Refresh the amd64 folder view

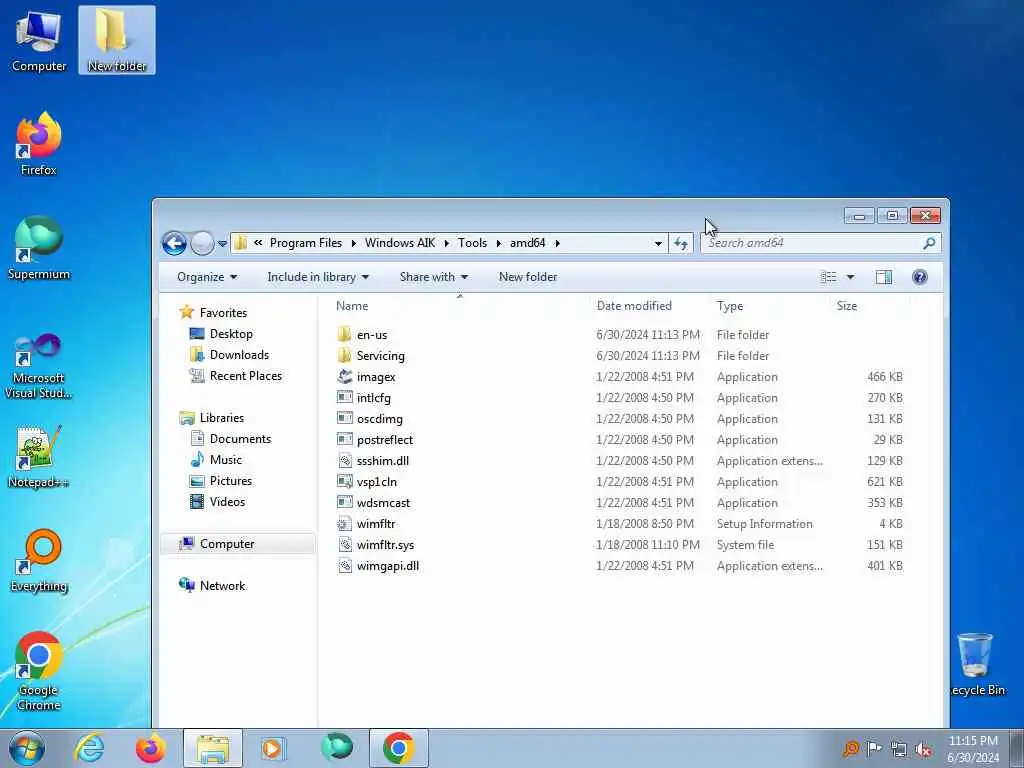tap(680, 243)
